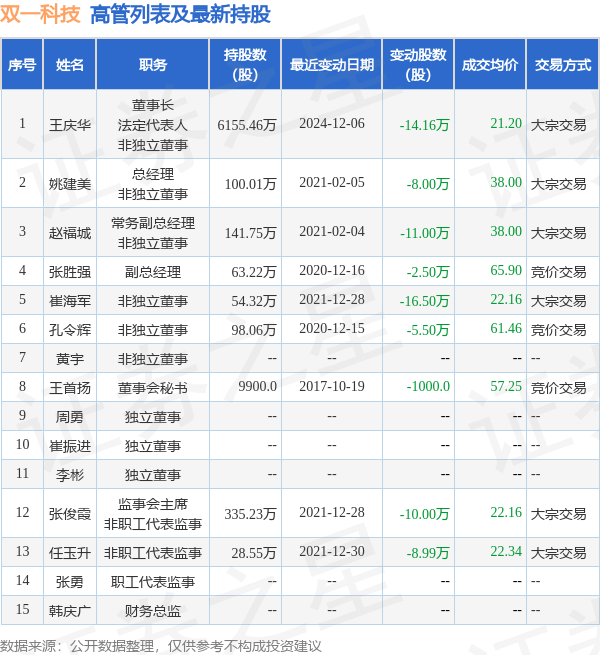This screenshot has width=600, height=655.
Task: Select the name 黄宇
Action: tap(70, 358)
